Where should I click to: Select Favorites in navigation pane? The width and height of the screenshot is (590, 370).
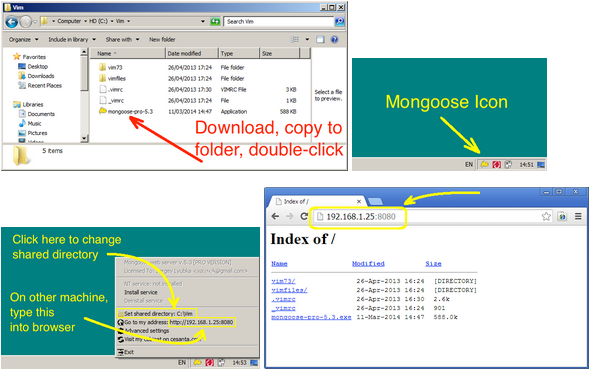click(29, 57)
